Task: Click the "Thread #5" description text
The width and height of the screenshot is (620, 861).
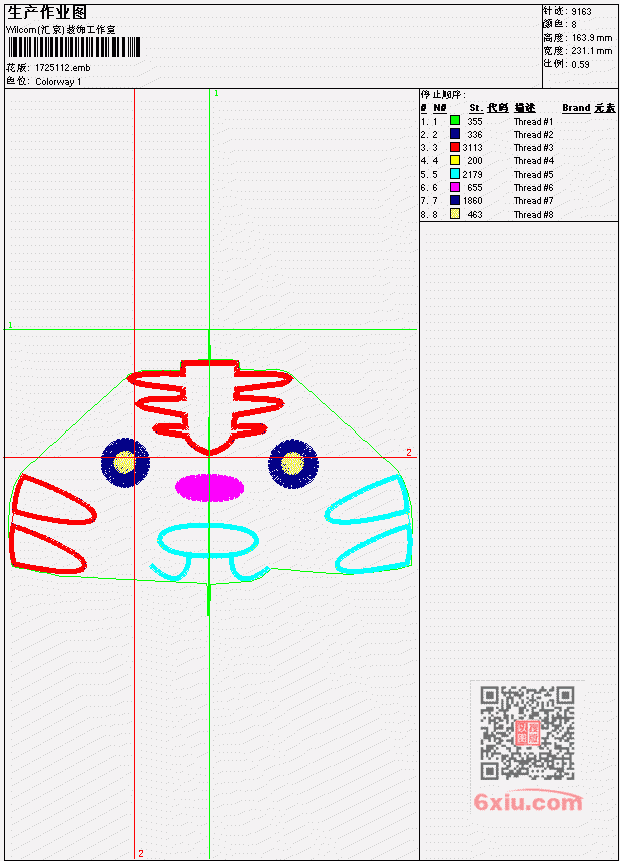Action: pos(534,175)
